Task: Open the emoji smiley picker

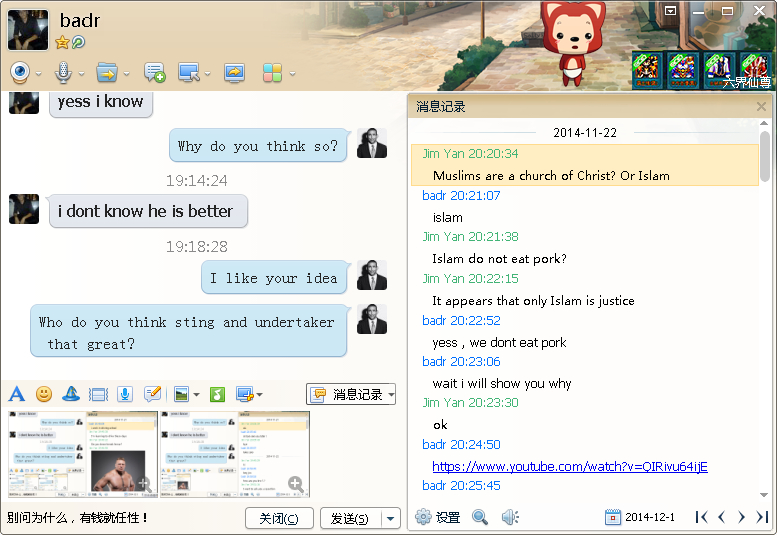Action: 44,394
